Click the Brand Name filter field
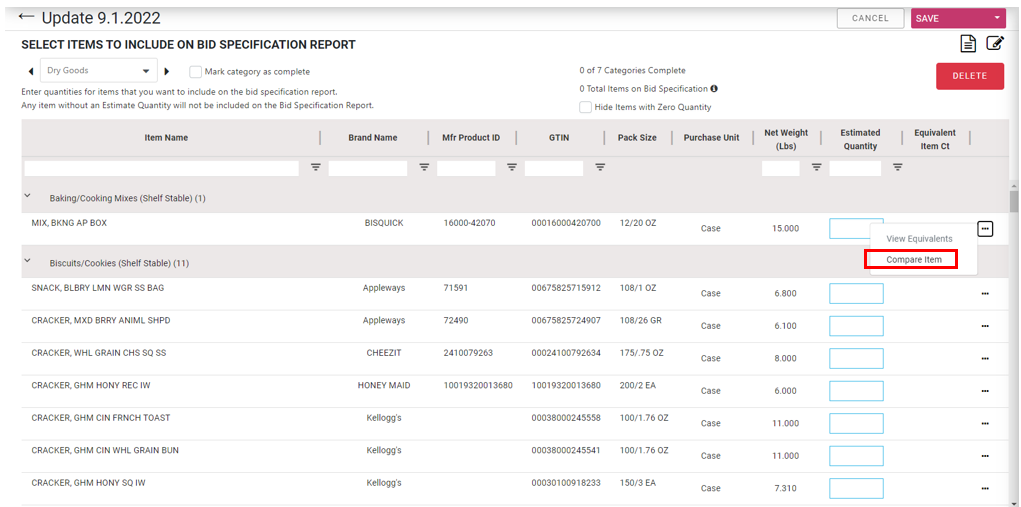The width and height of the screenshot is (1021, 507). pyautogui.click(x=368, y=169)
